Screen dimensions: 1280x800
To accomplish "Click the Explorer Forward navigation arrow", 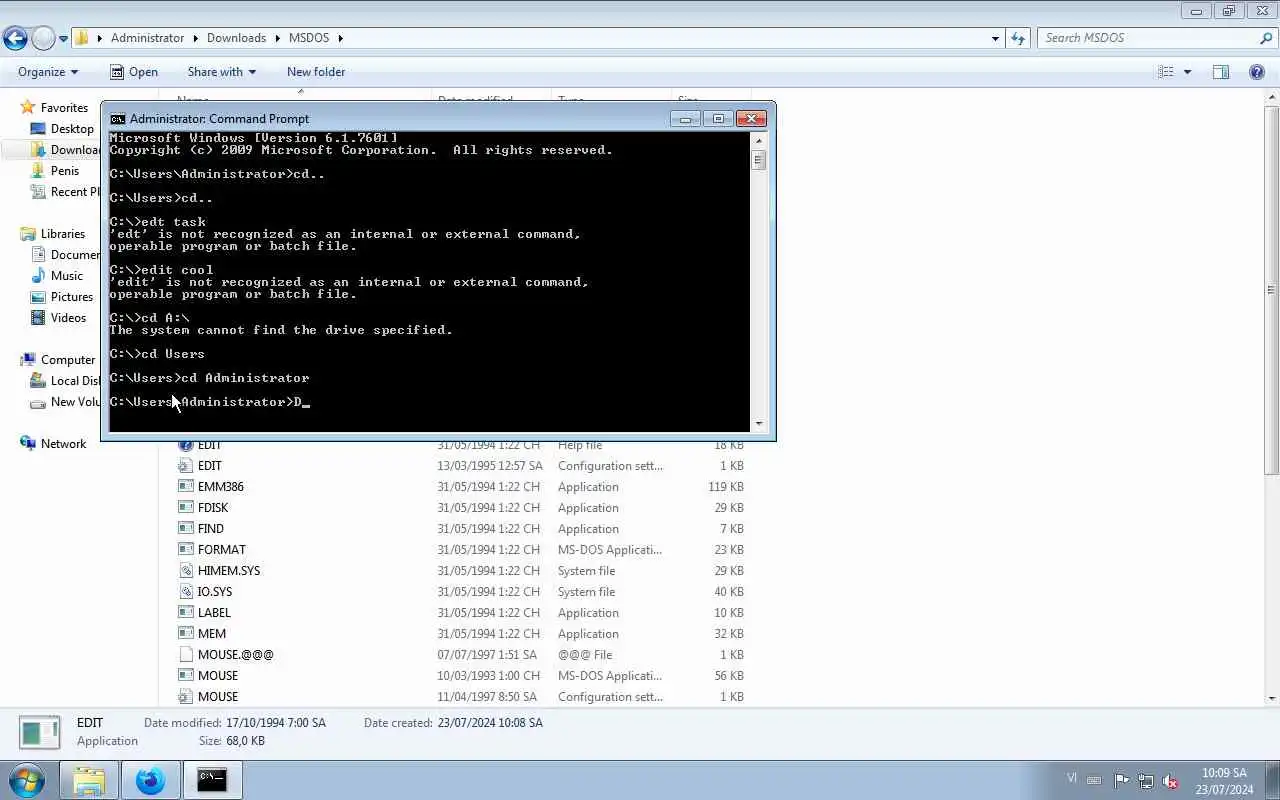I will [43, 38].
